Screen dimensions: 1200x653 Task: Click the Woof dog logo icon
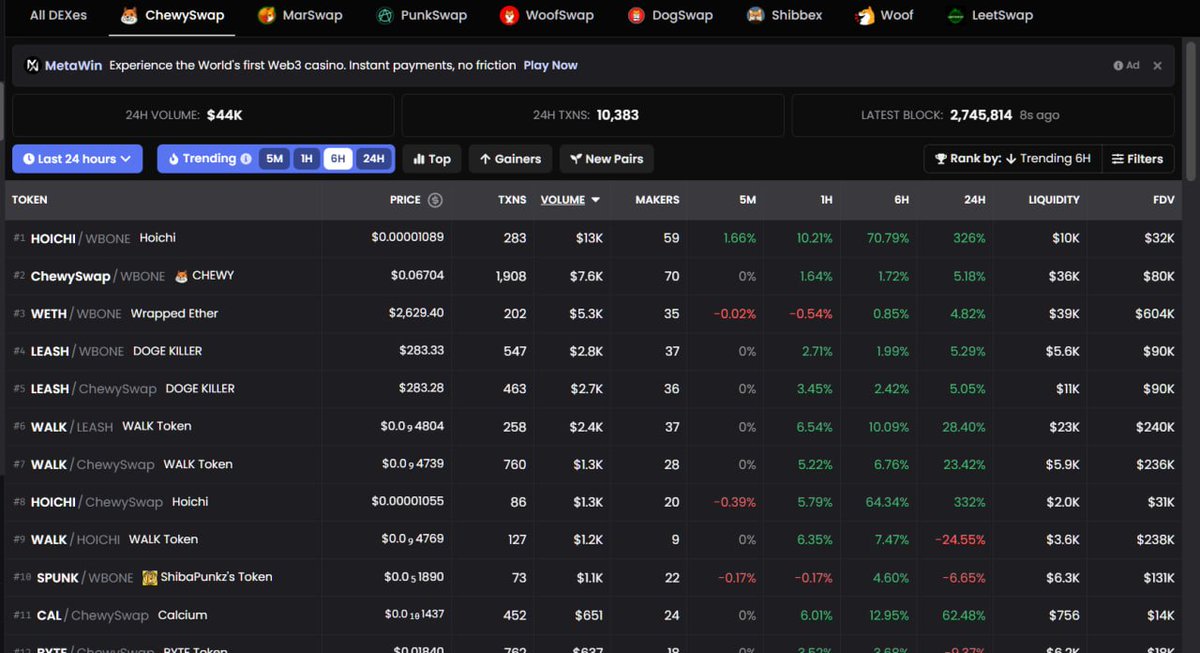point(865,16)
